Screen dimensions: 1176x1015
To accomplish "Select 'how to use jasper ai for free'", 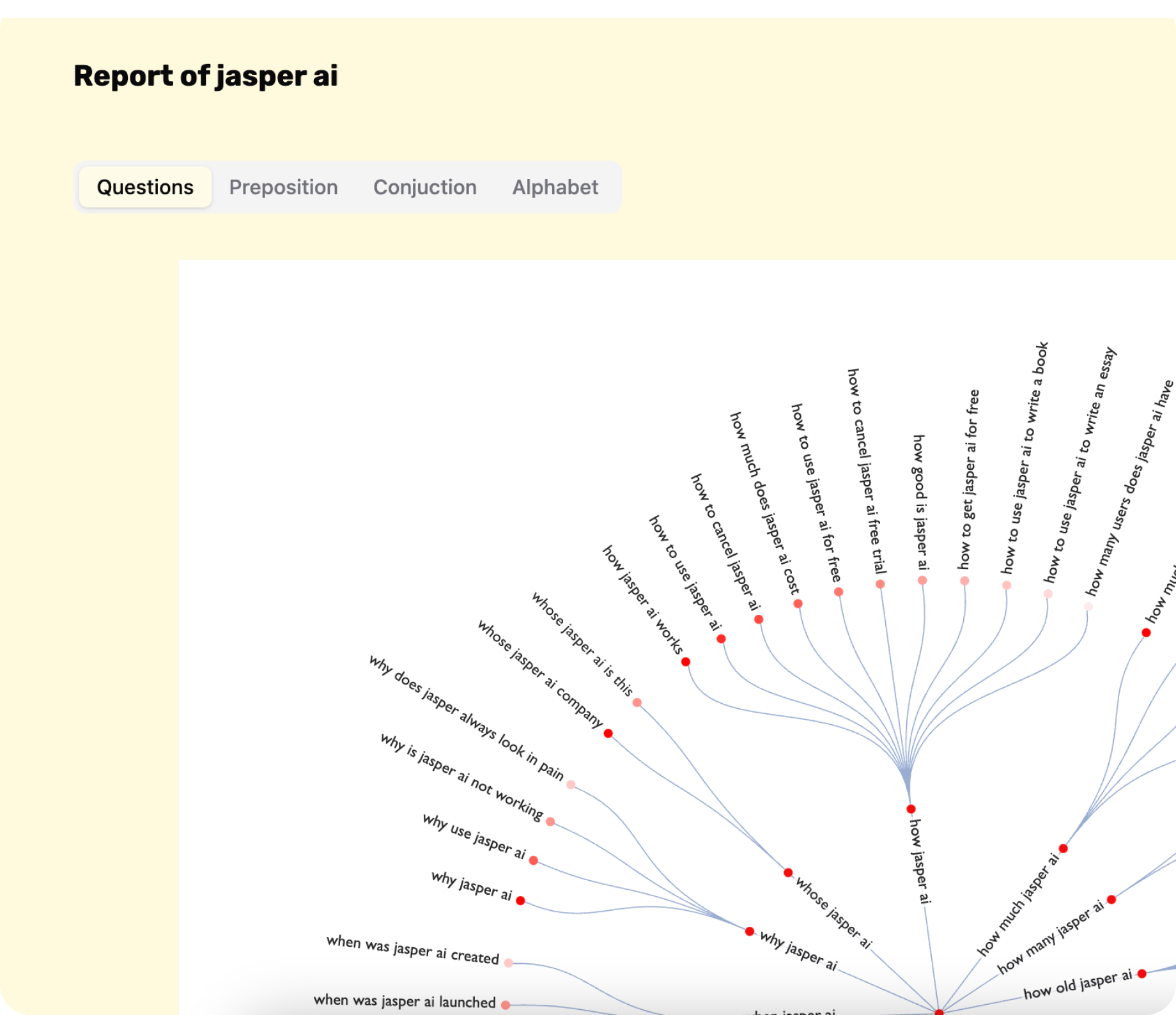I will coord(816,492).
